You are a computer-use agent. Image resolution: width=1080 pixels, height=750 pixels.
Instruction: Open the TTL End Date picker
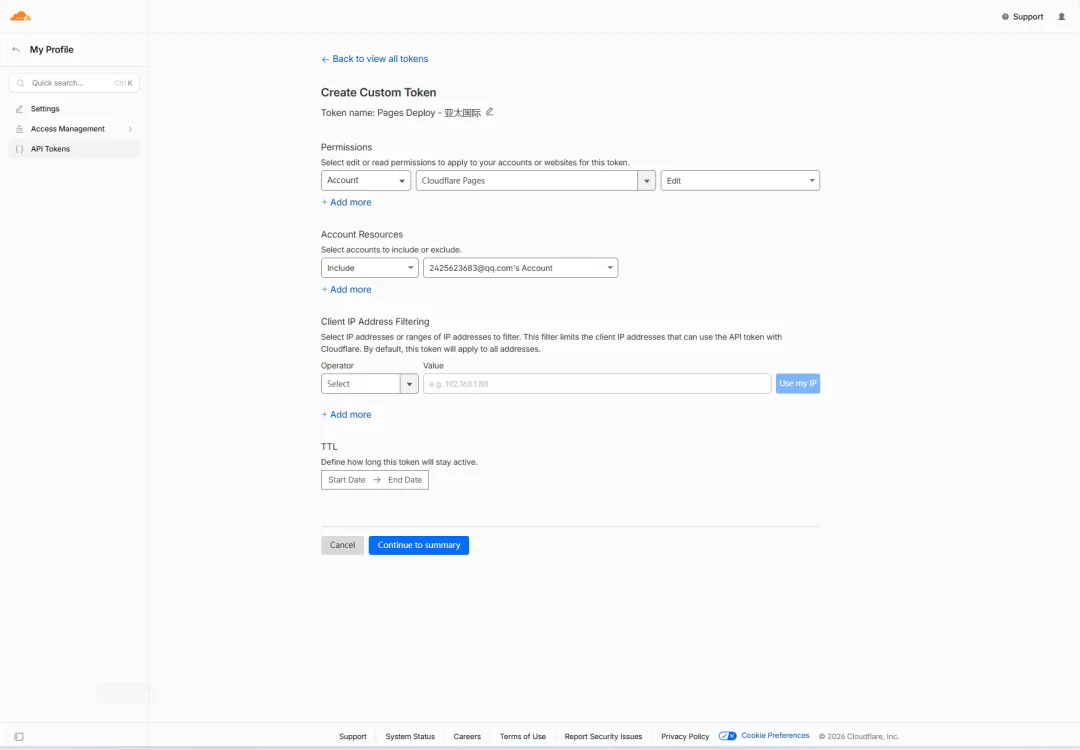[x=405, y=480]
